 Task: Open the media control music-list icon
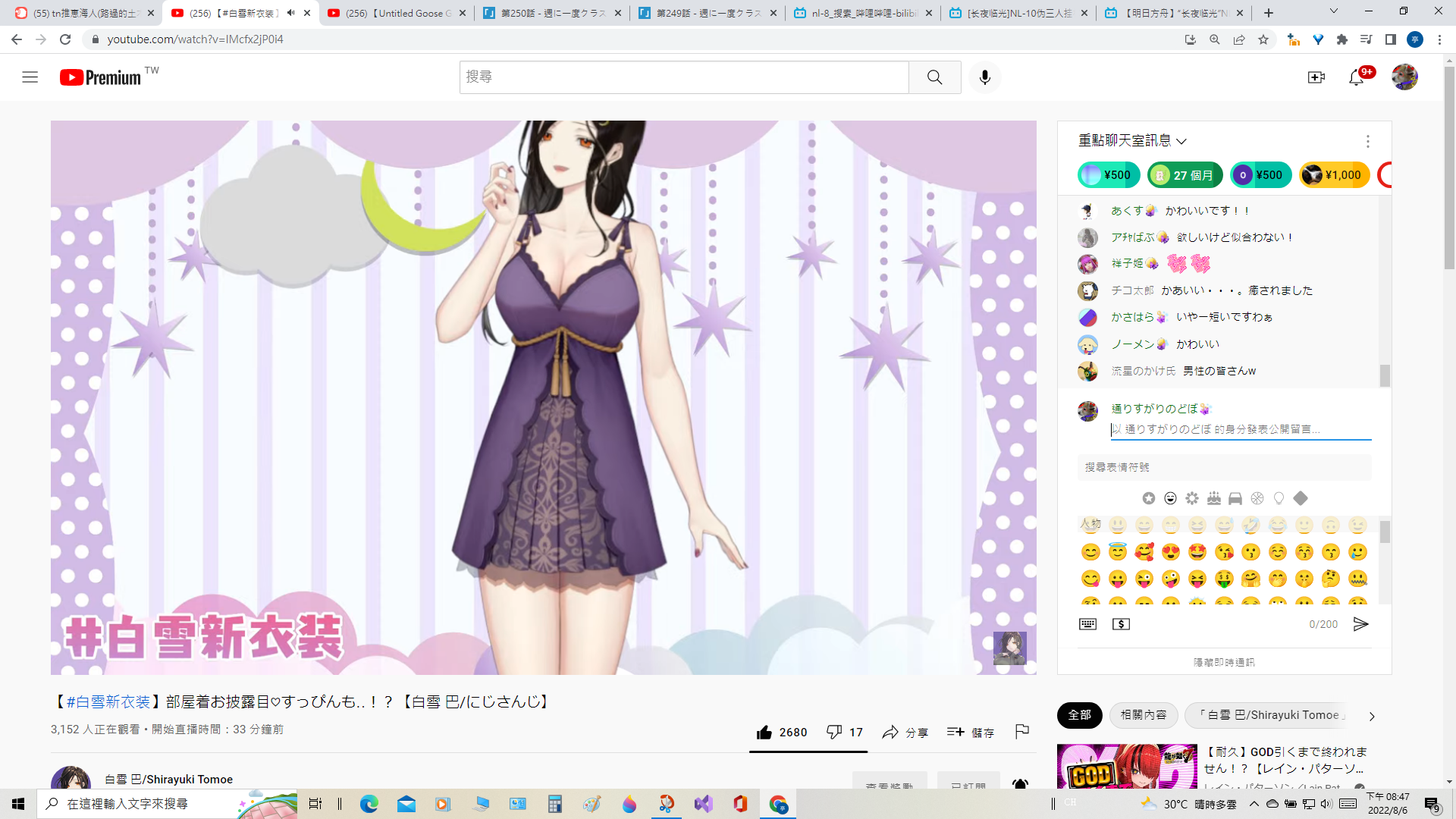(x=1367, y=39)
